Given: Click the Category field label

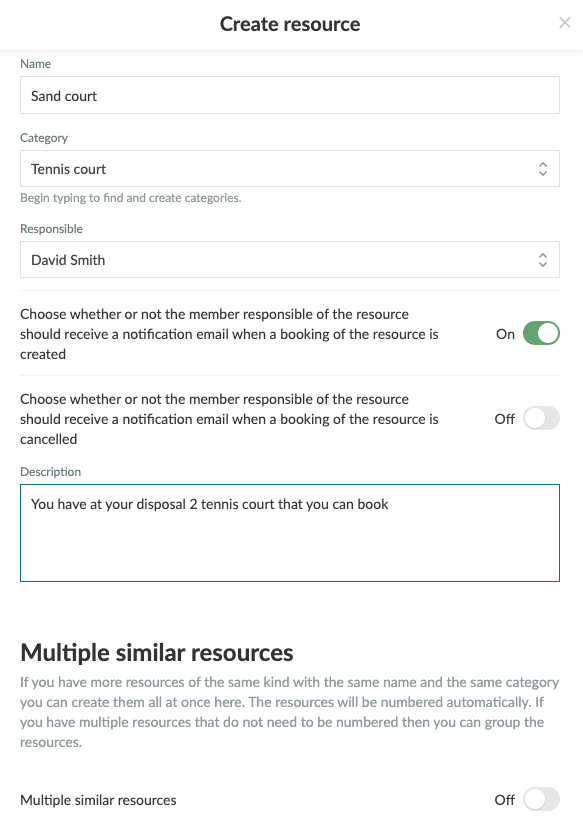Looking at the screenshot, I should point(44,138).
